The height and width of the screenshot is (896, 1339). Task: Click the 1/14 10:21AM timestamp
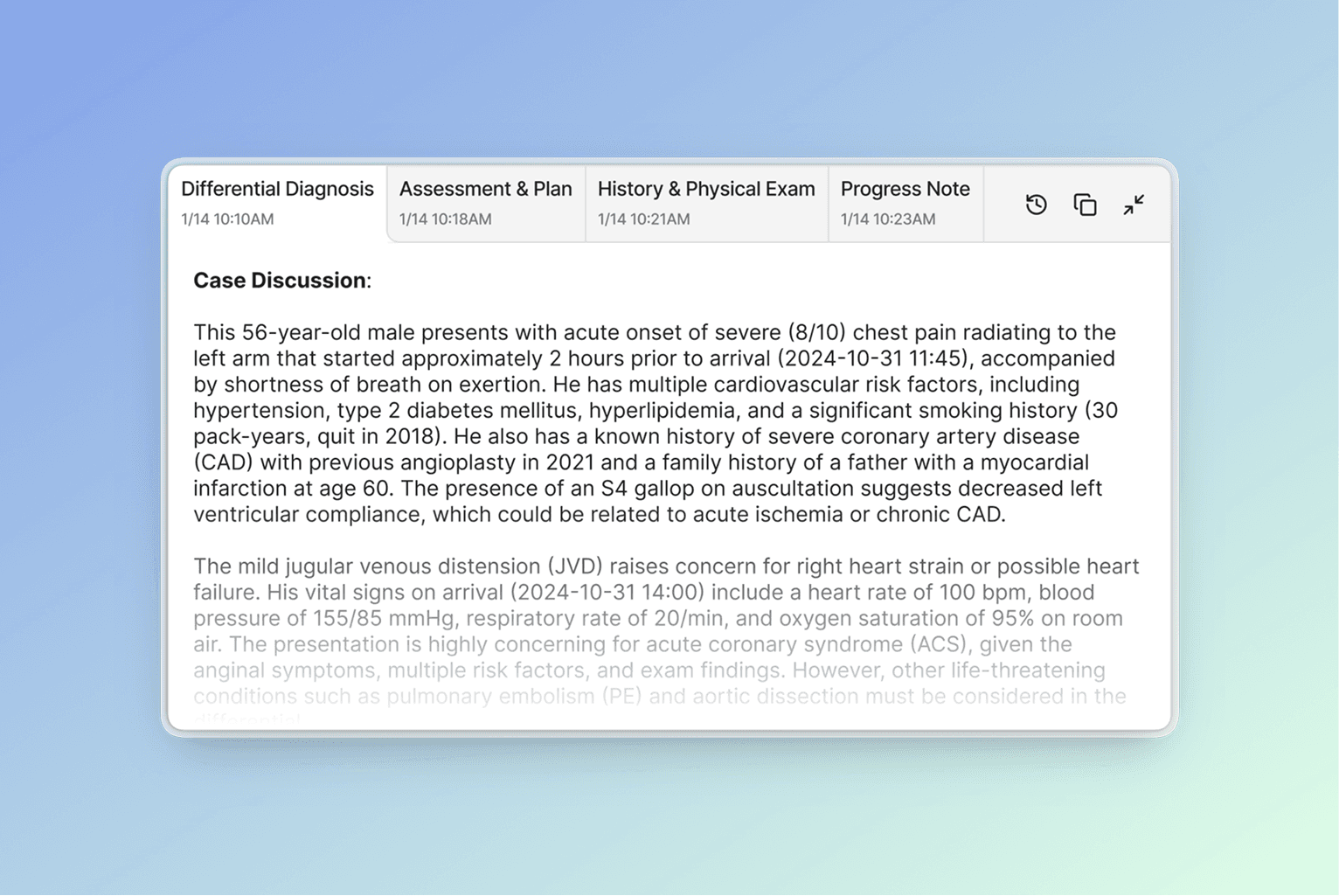point(643,219)
